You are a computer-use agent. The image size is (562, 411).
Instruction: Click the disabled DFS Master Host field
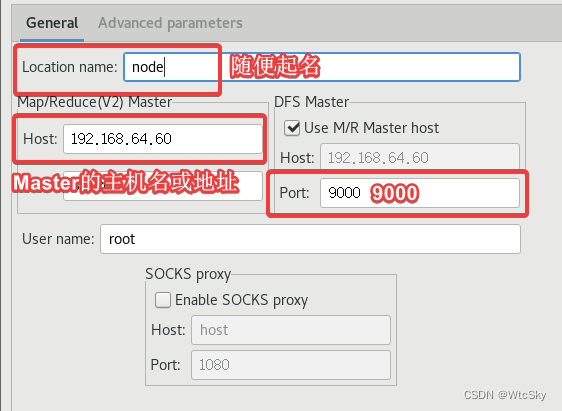(420, 158)
